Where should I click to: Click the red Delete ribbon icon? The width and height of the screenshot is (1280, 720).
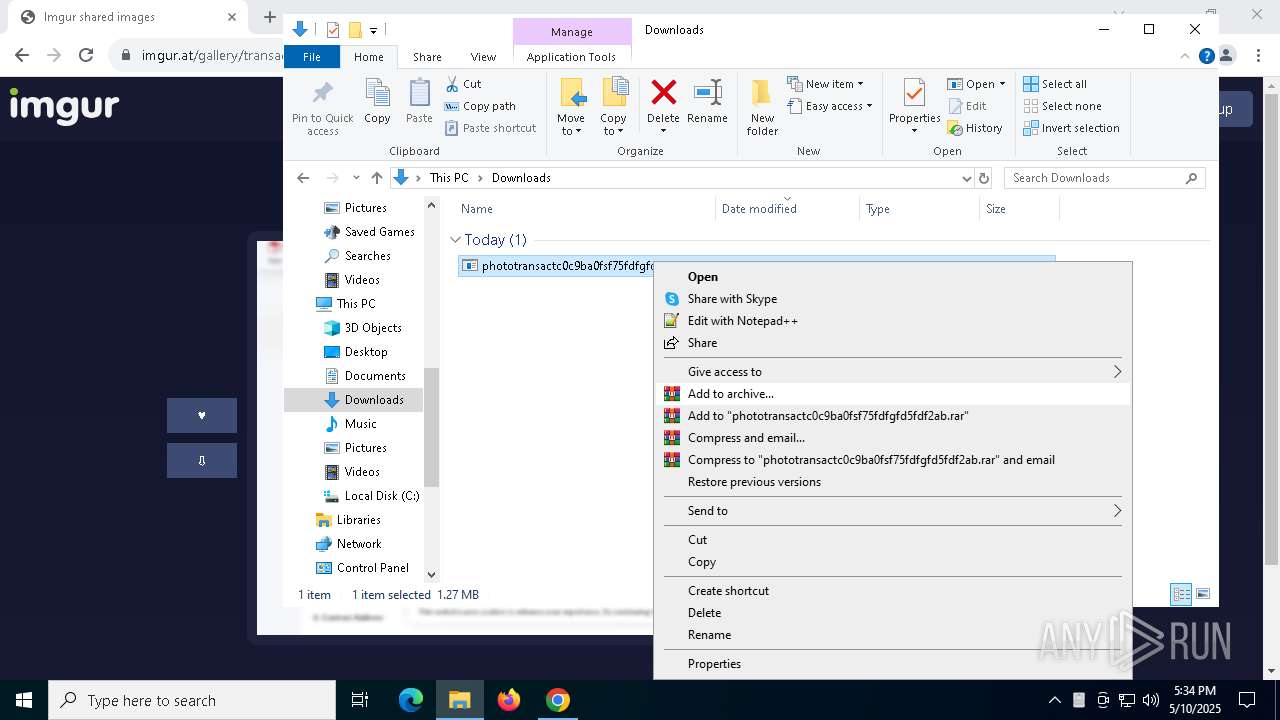663,93
